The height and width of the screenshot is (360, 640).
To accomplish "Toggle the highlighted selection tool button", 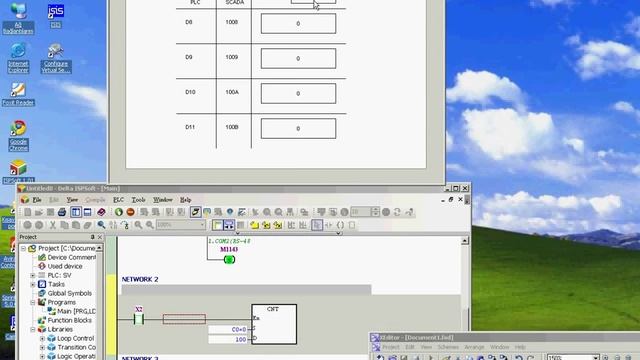I will [317, 225].
